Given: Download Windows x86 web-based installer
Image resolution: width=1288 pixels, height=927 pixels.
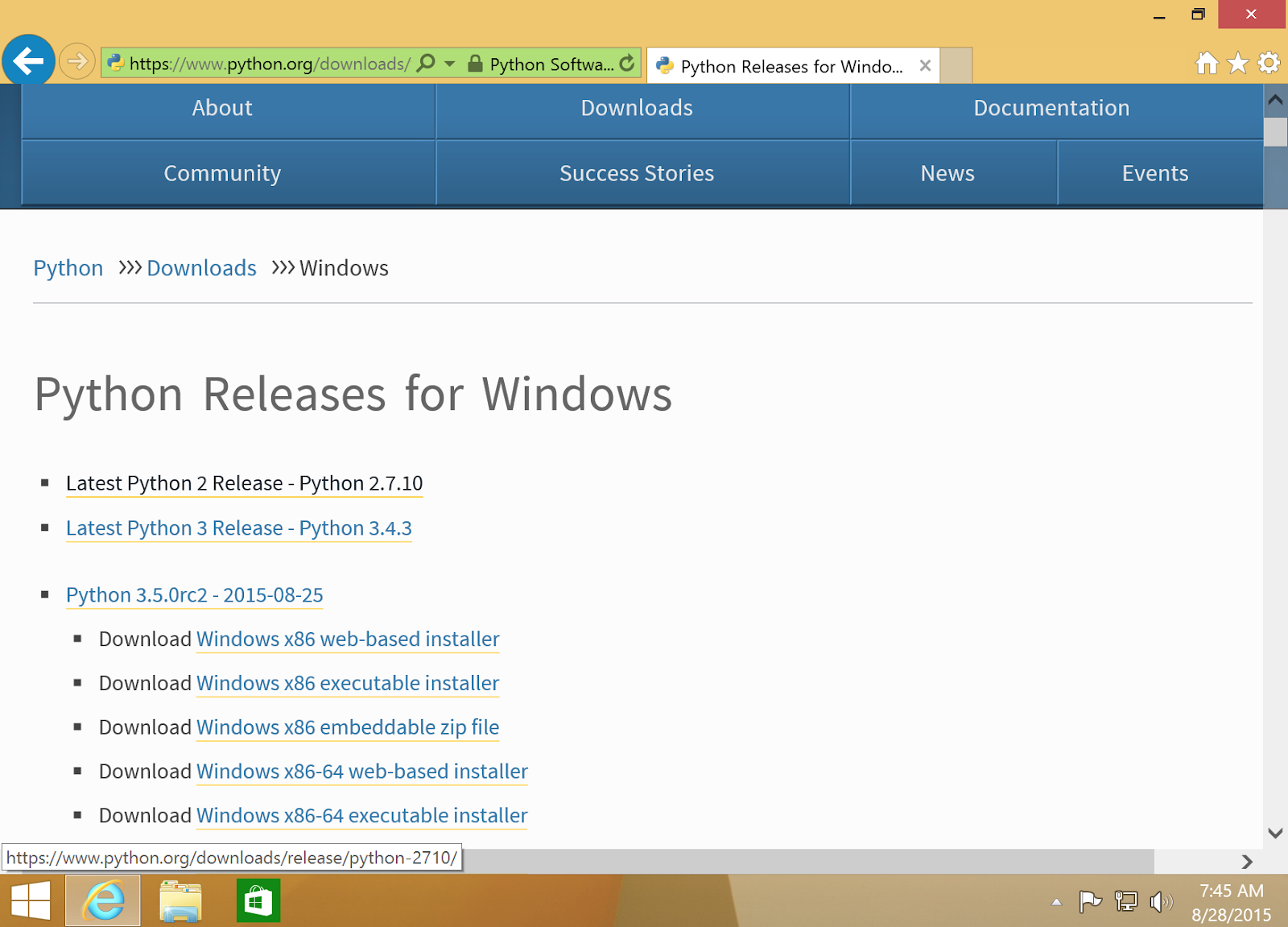Looking at the screenshot, I should 348,639.
